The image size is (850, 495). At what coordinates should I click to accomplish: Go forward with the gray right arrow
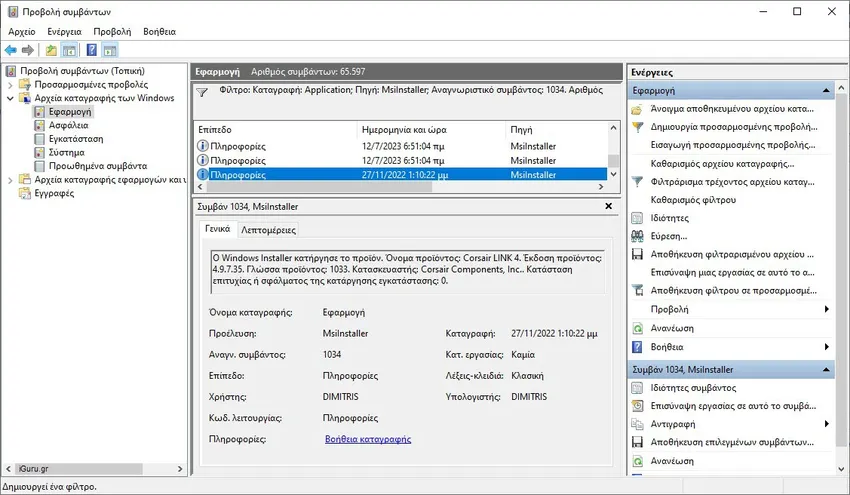(27, 50)
